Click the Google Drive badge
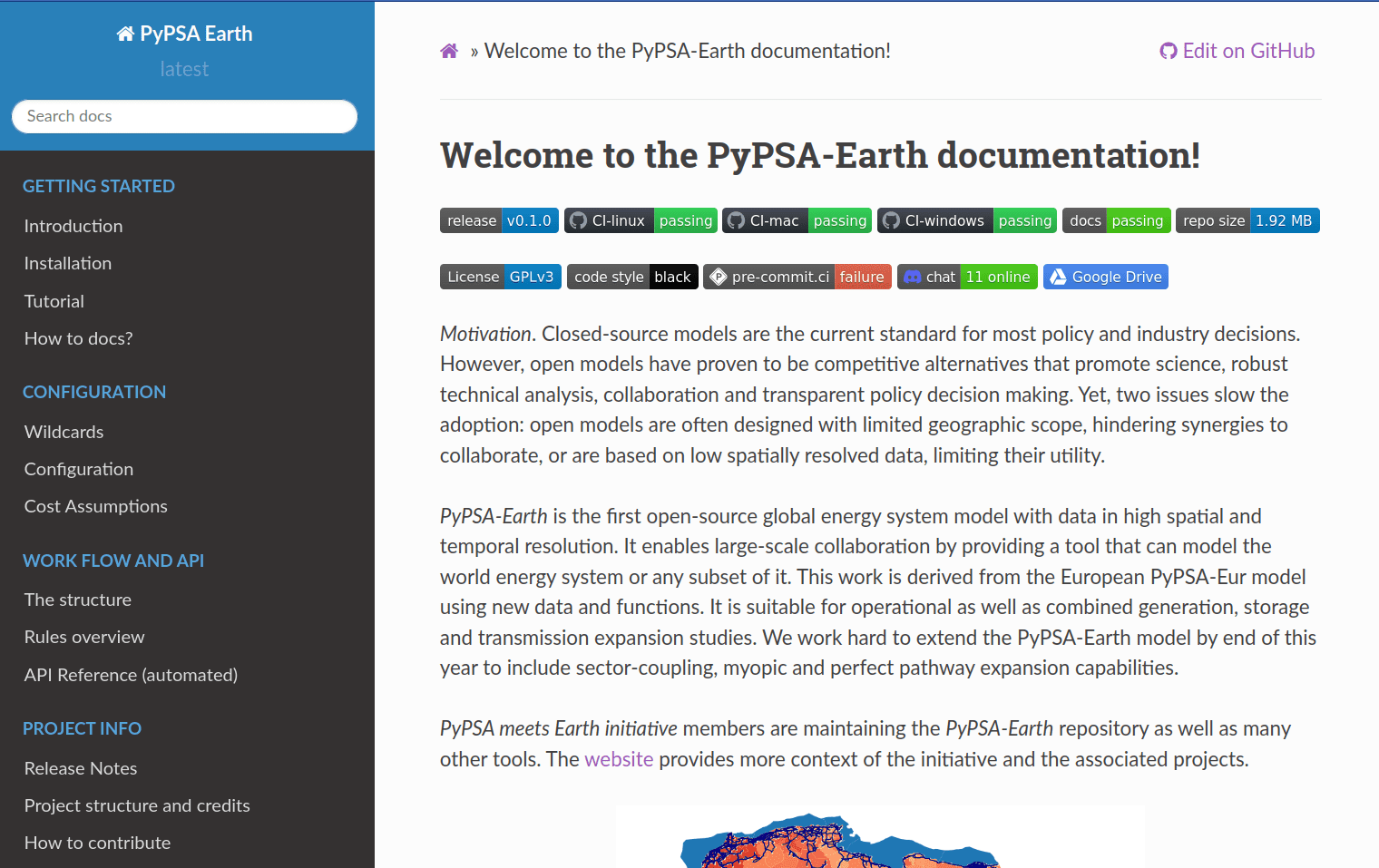Screen dimensions: 1379x868 coord(1106,277)
